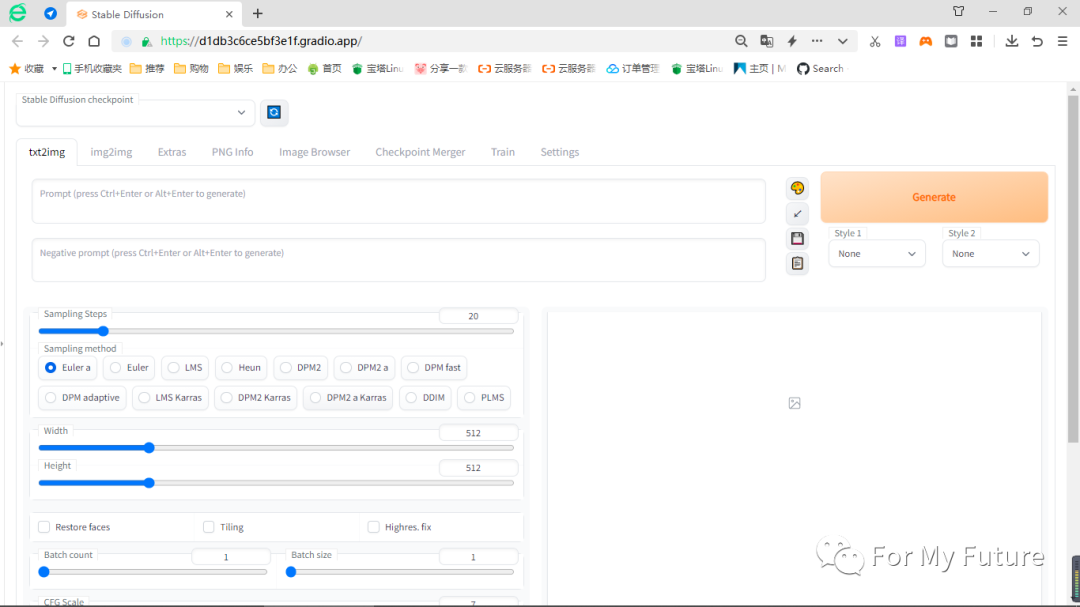Switch to the Image Browser tab
Image resolution: width=1080 pixels, height=607 pixels.
tap(314, 152)
